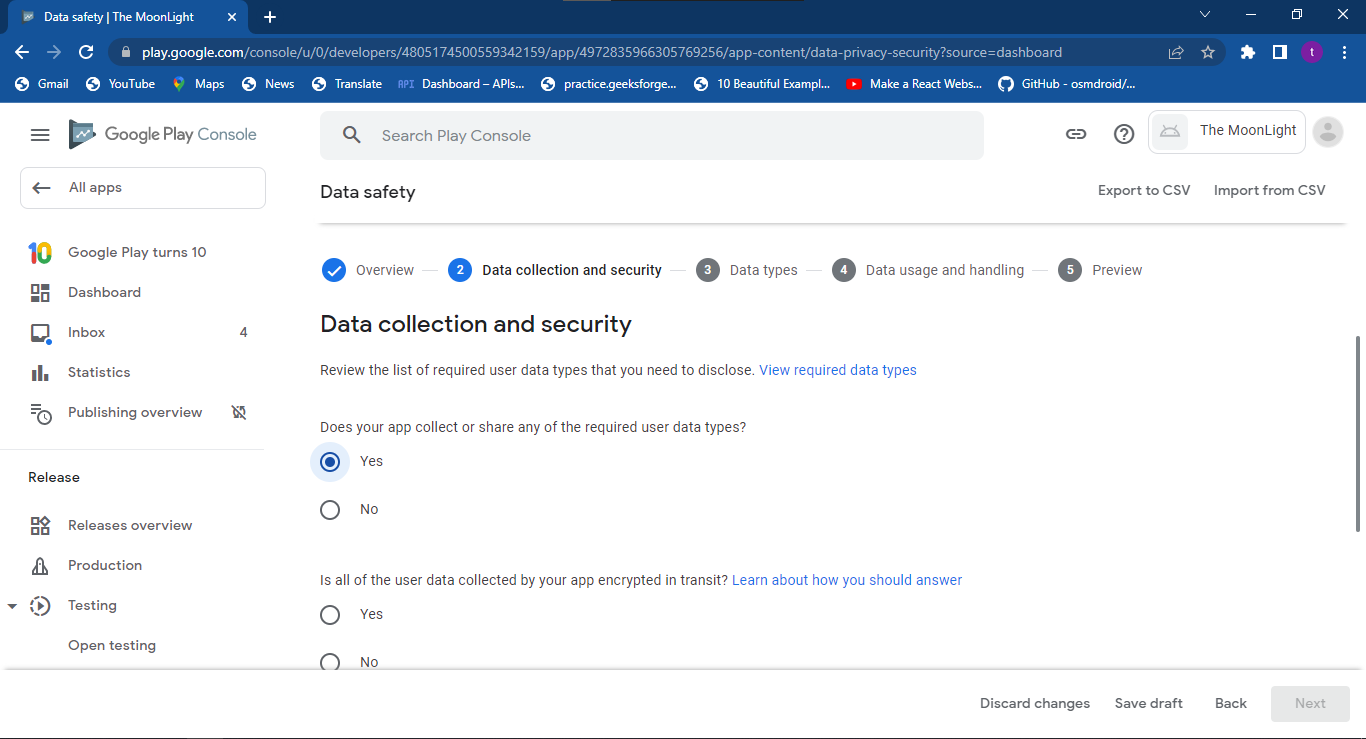Open Production in sidebar
Screen dimensions: 1366x739
coord(105,566)
